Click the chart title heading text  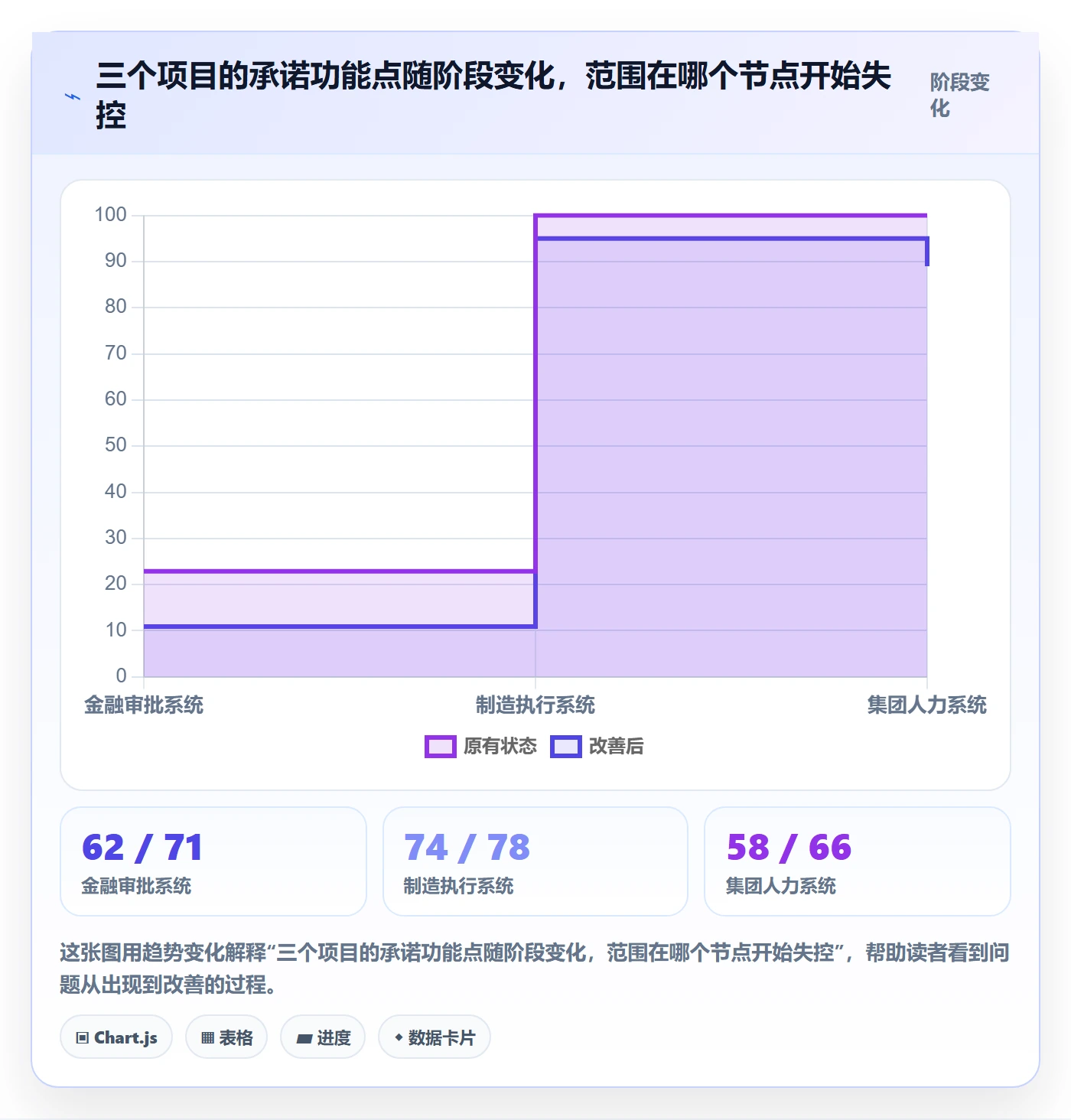coord(493,96)
